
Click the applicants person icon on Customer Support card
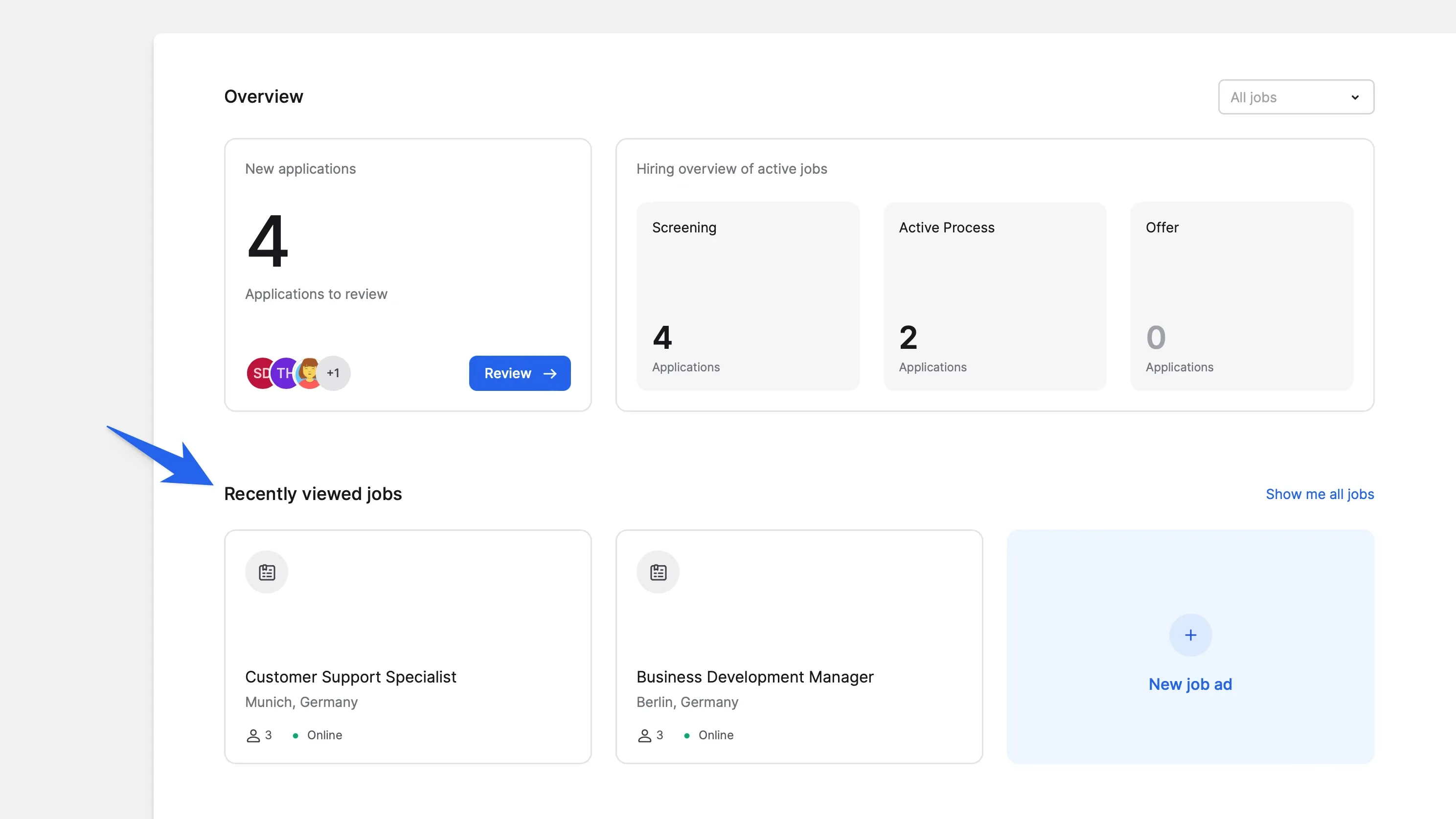253,735
